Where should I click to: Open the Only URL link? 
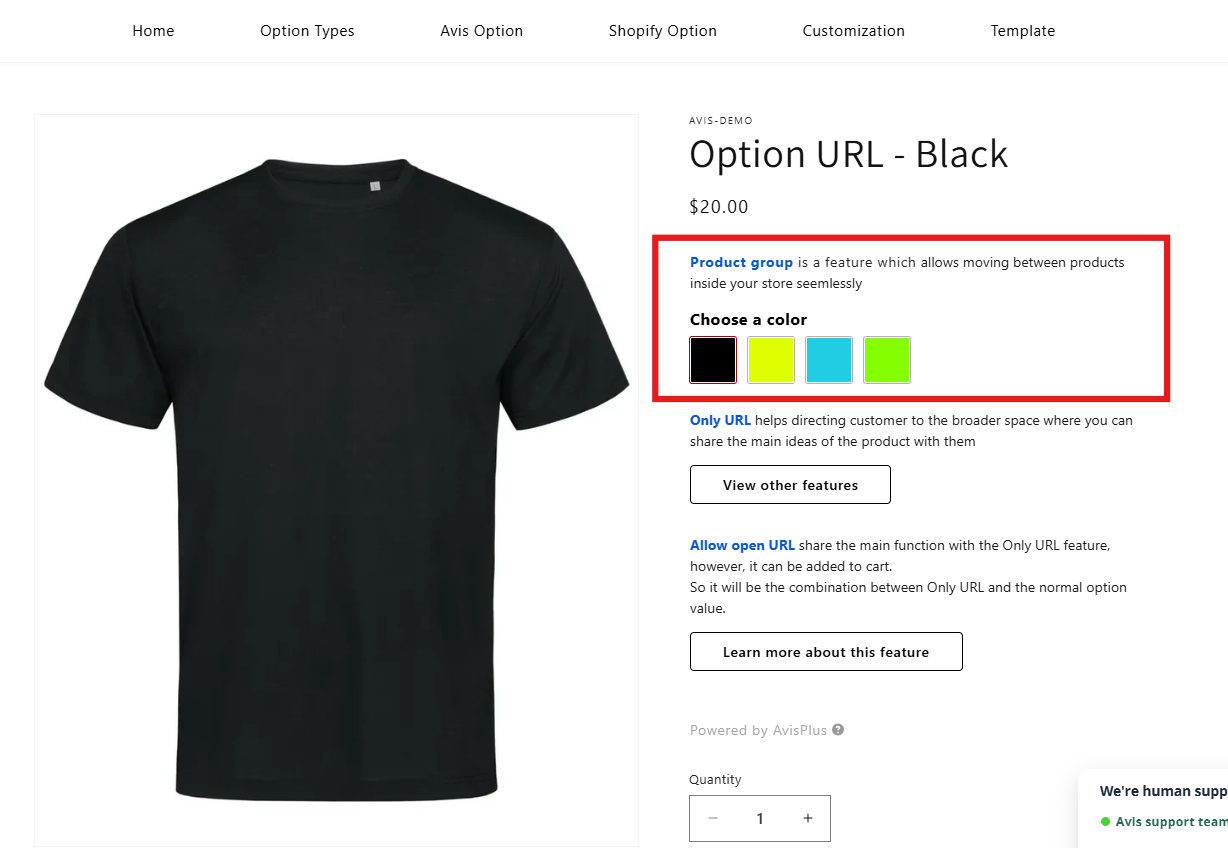pyautogui.click(x=720, y=421)
